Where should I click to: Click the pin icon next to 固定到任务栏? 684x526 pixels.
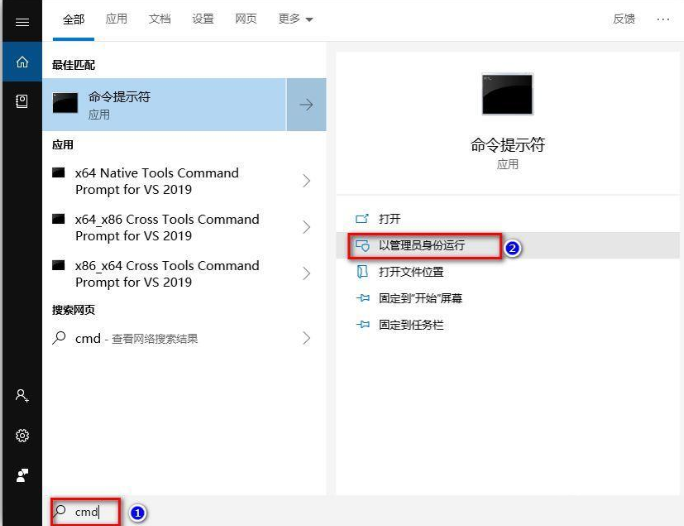point(363,324)
